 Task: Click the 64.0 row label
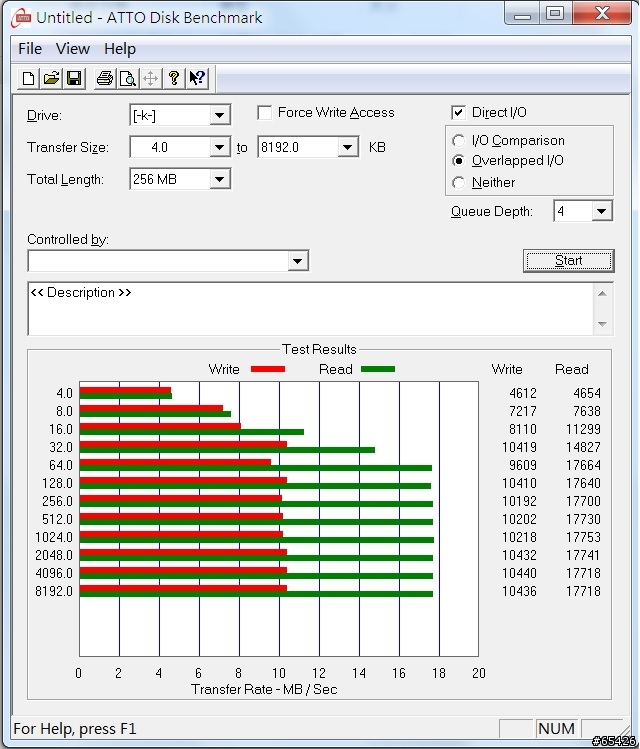point(61,465)
